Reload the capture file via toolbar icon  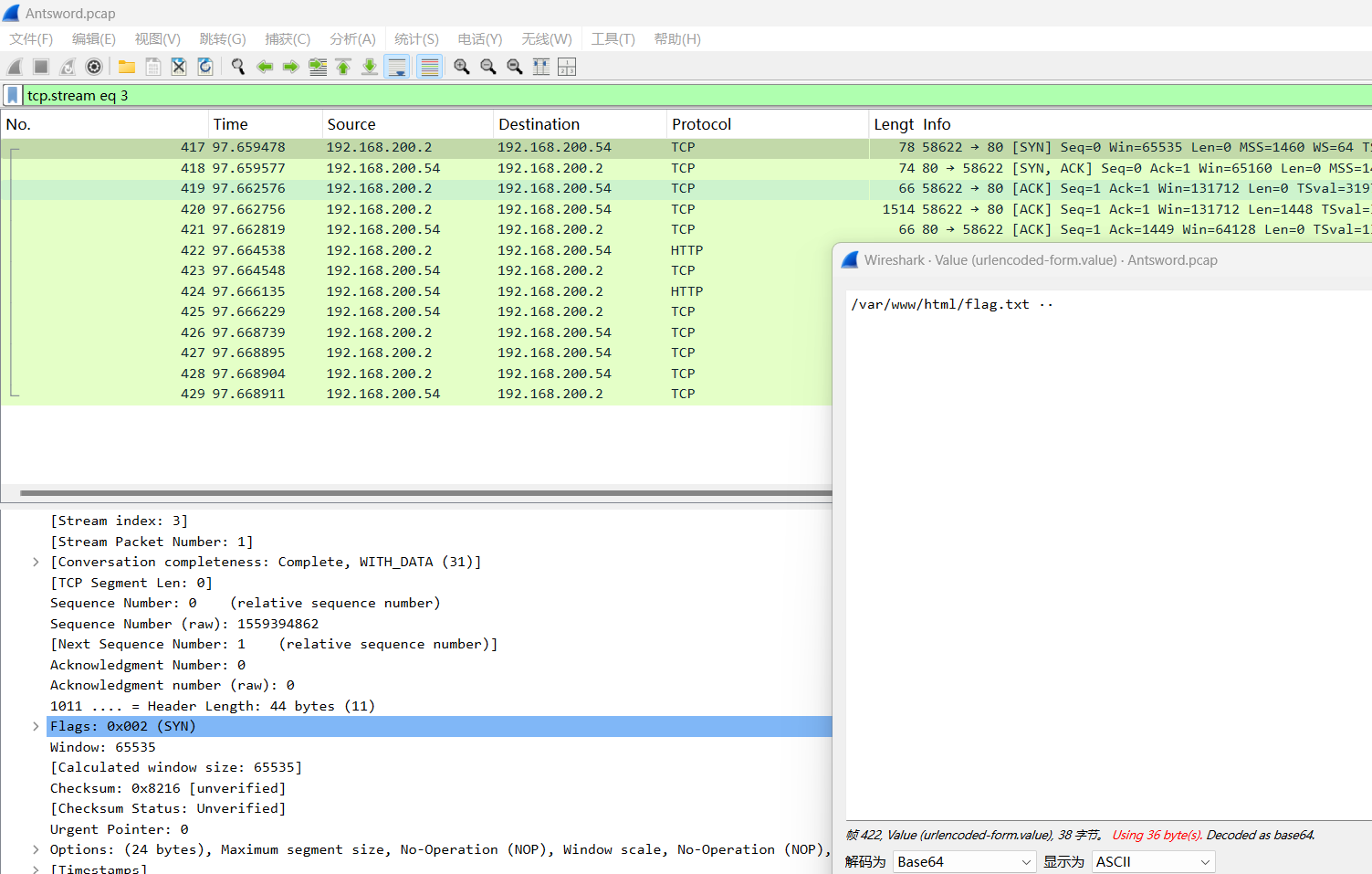pos(205,67)
